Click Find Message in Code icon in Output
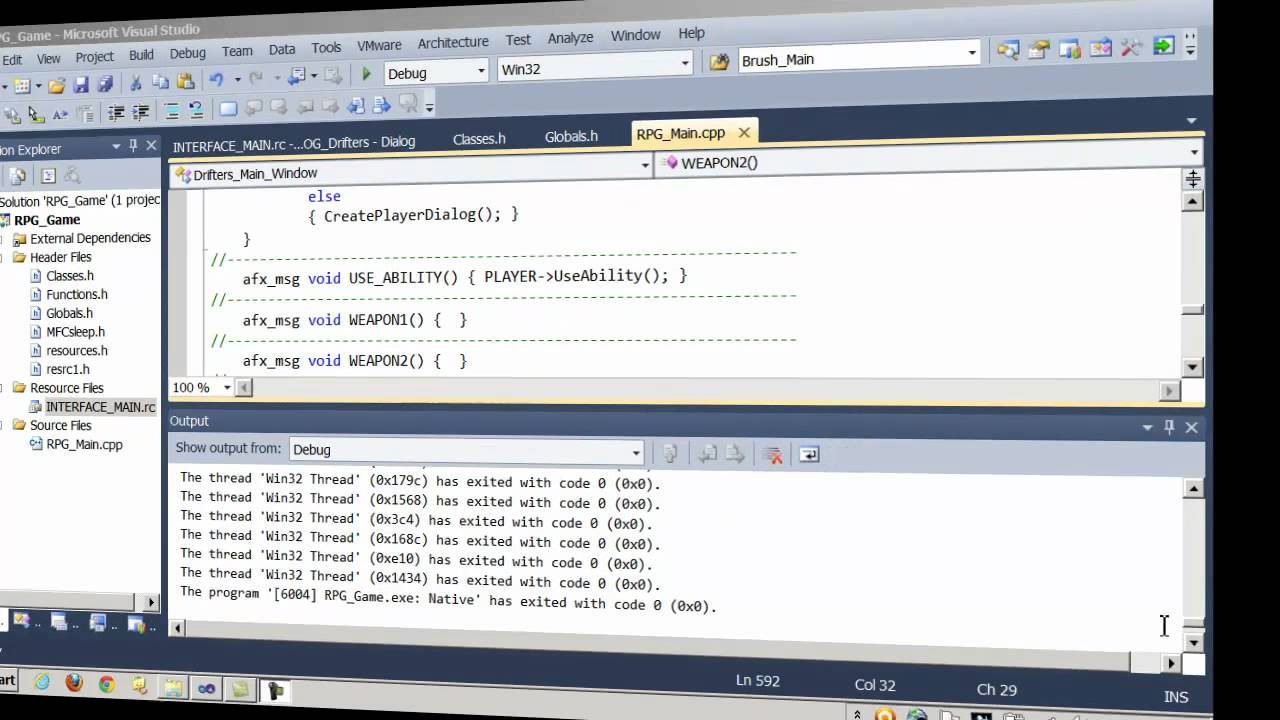Screen dimensions: 1280x720 tap(671, 454)
